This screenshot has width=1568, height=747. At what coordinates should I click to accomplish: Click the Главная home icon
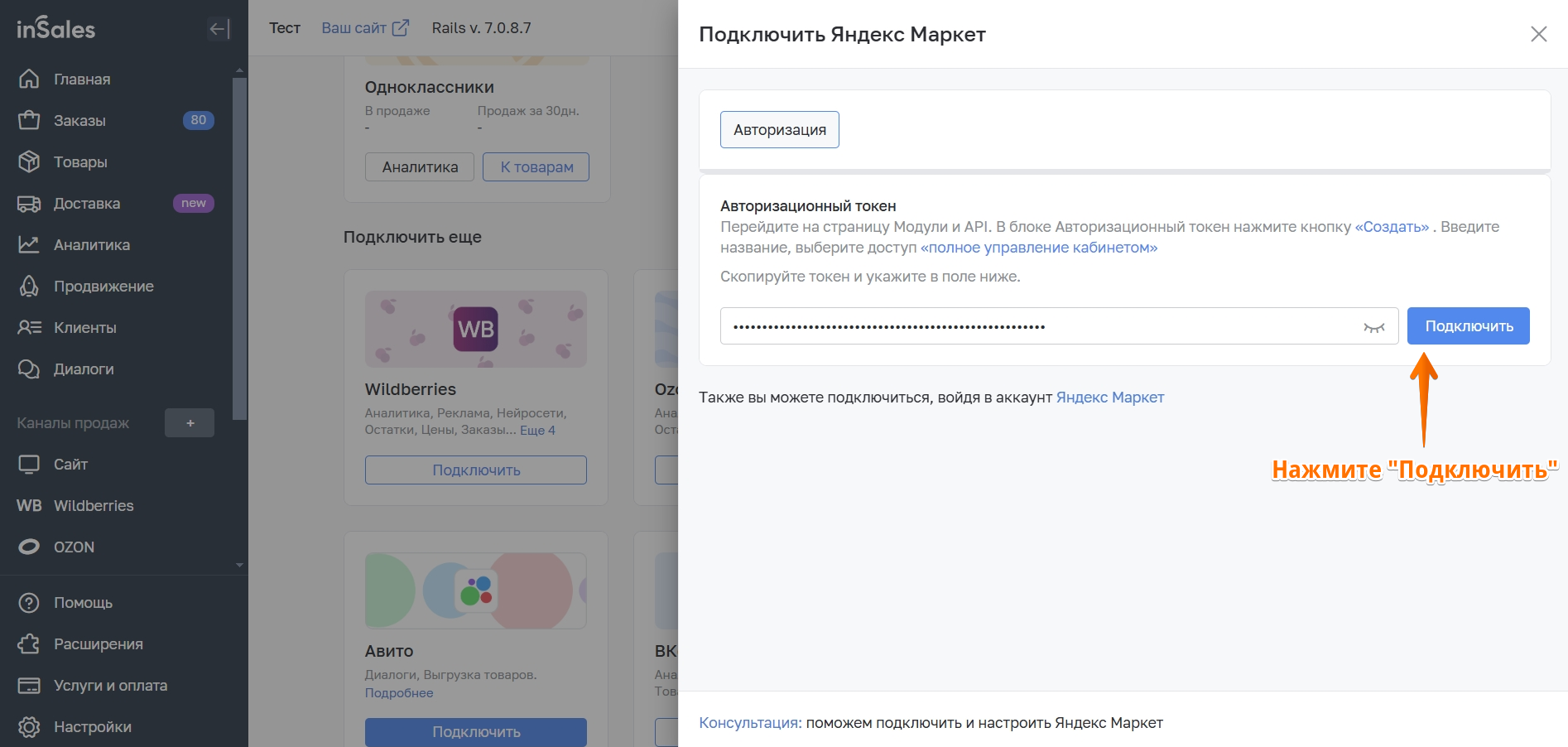(x=29, y=79)
